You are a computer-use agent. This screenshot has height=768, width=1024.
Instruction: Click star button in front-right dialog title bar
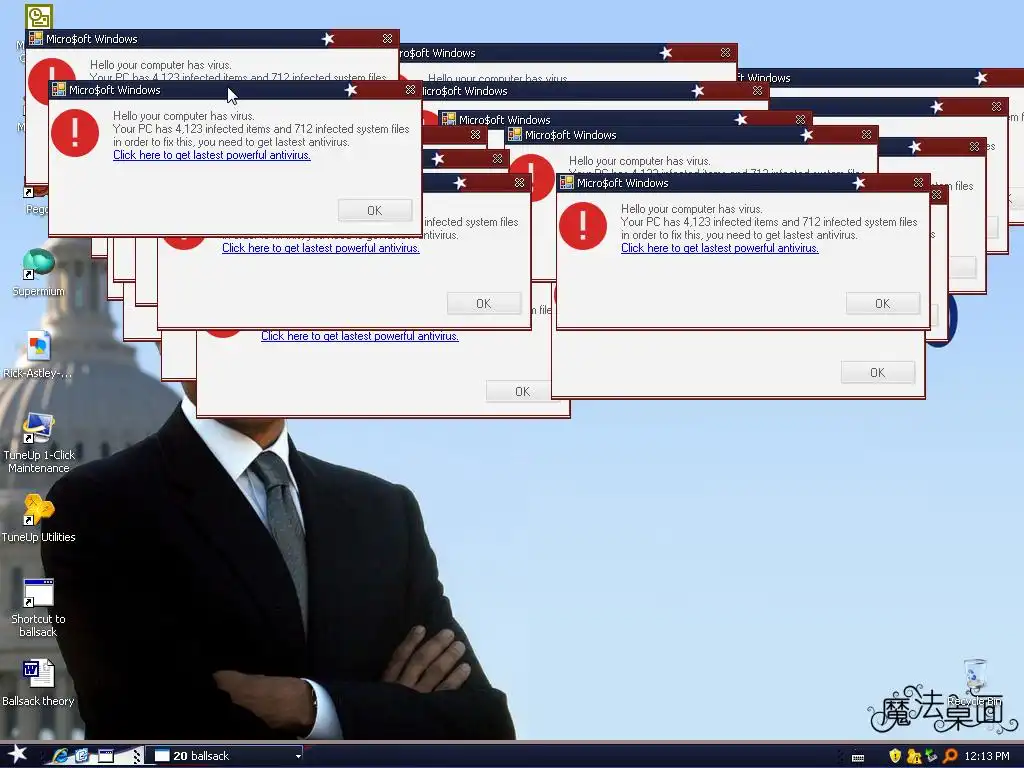[859, 183]
